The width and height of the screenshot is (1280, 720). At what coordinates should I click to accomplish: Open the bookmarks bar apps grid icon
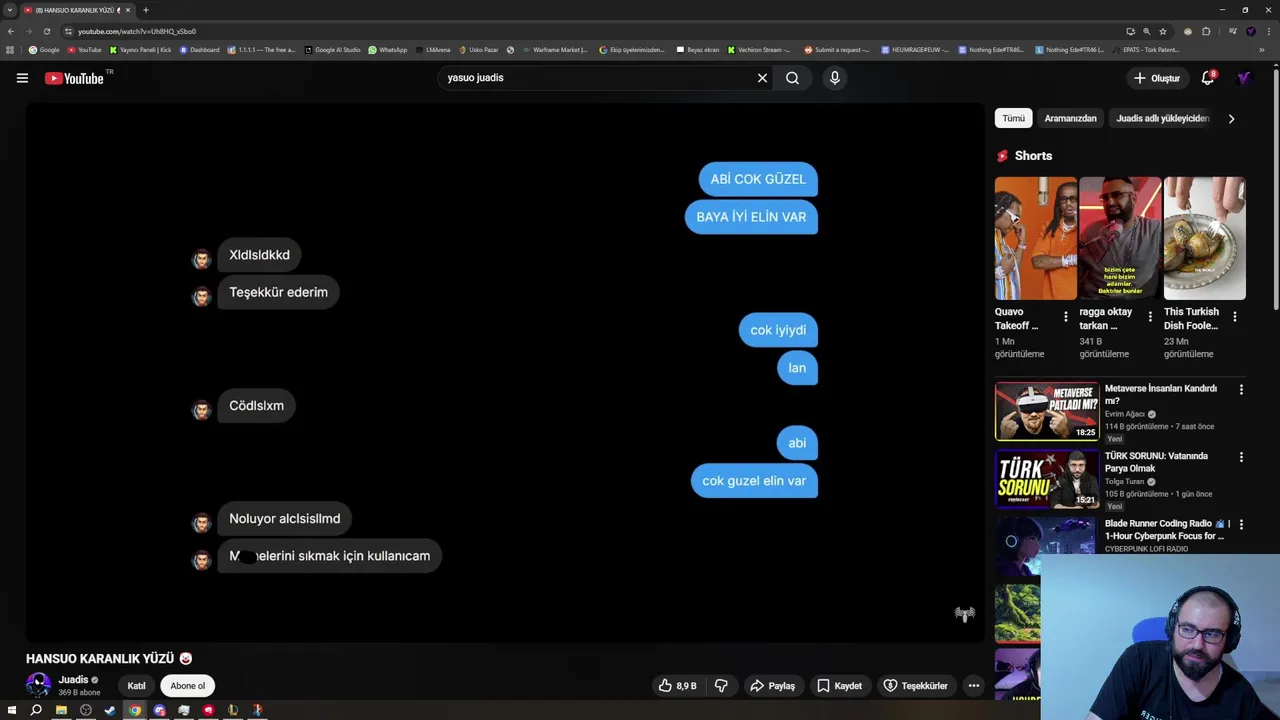tap(10, 49)
